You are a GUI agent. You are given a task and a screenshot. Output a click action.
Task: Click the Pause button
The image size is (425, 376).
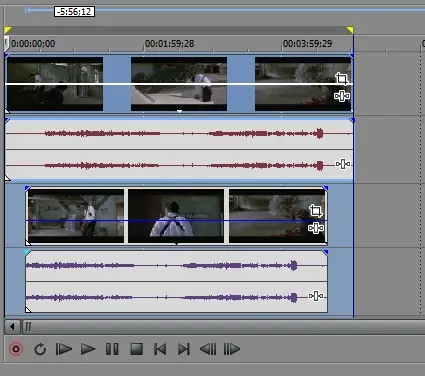click(x=112, y=349)
